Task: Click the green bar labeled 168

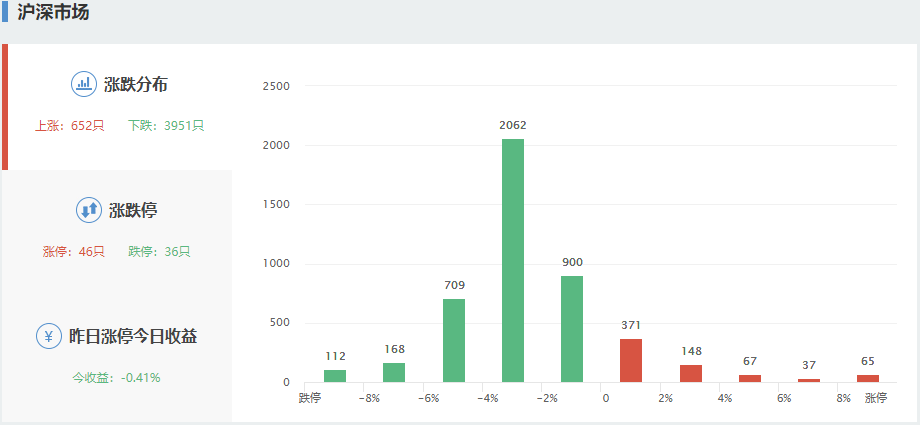Action: [394, 372]
